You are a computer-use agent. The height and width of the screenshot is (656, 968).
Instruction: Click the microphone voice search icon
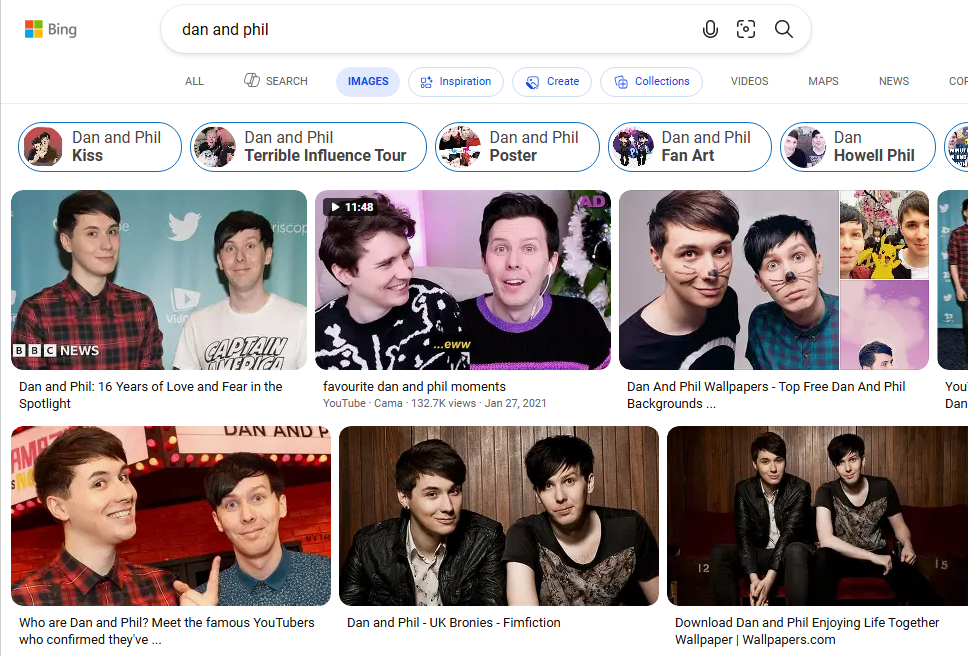click(x=710, y=29)
